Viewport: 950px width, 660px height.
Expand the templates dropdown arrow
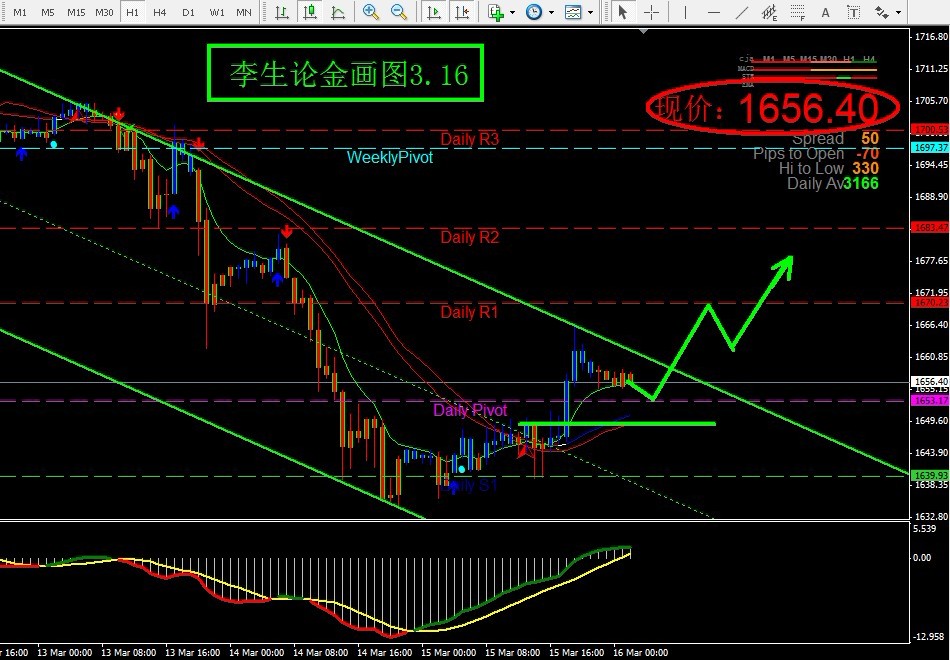click(x=590, y=13)
